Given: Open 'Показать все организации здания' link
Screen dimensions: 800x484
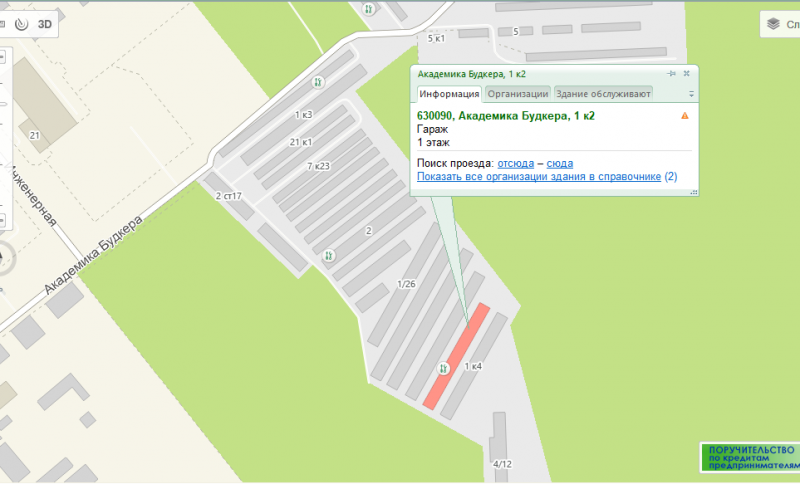Looking at the screenshot, I should [x=539, y=177].
